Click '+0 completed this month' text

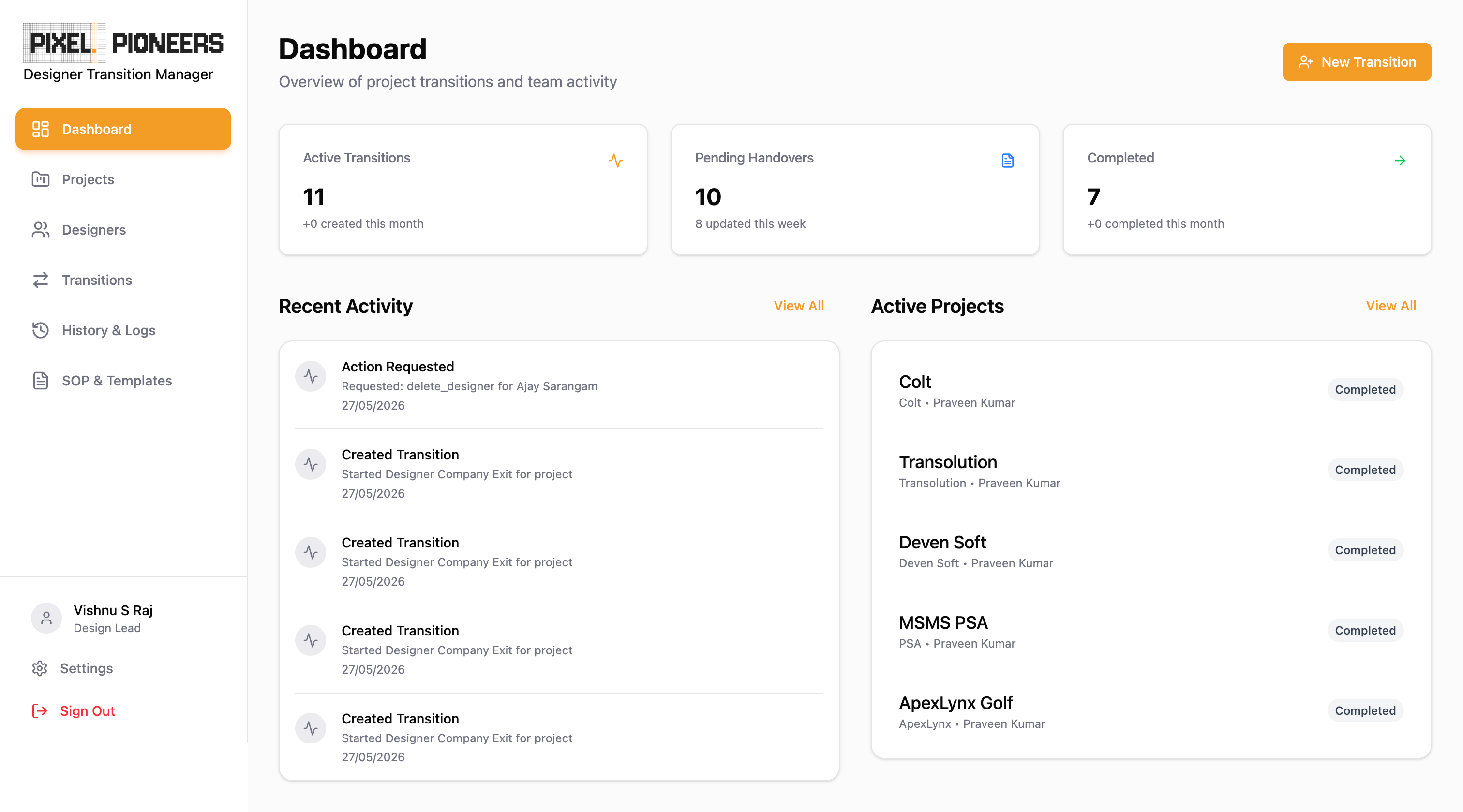coord(1155,224)
